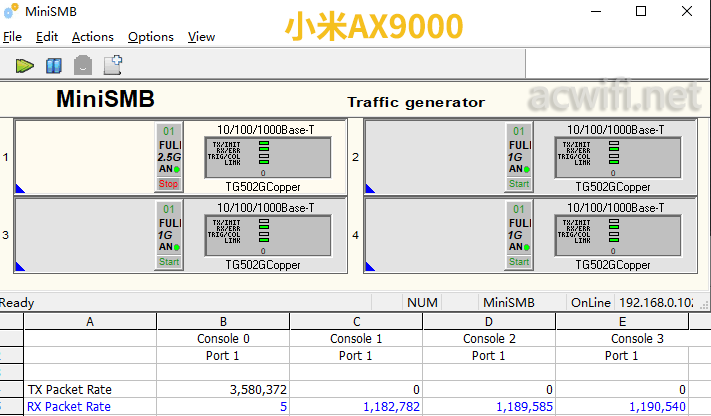Click the gray disabled toolbar icon

tap(83, 65)
